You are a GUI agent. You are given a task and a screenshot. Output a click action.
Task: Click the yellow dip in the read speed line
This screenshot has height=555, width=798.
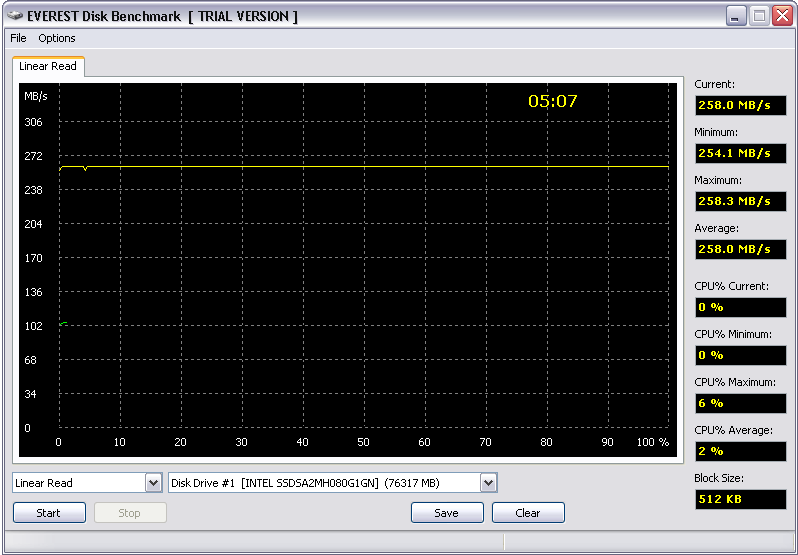[x=85, y=168]
